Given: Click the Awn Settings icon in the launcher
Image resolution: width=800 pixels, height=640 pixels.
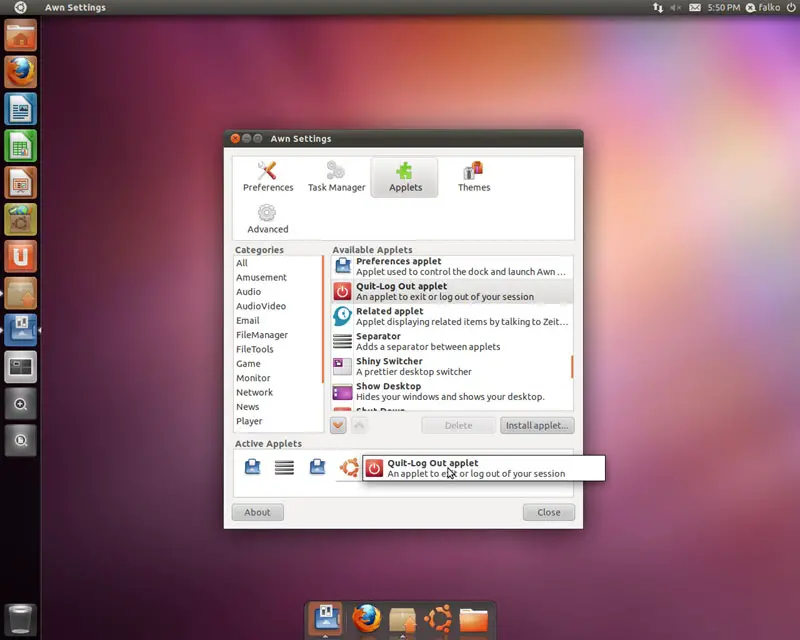Looking at the screenshot, I should click(20, 330).
